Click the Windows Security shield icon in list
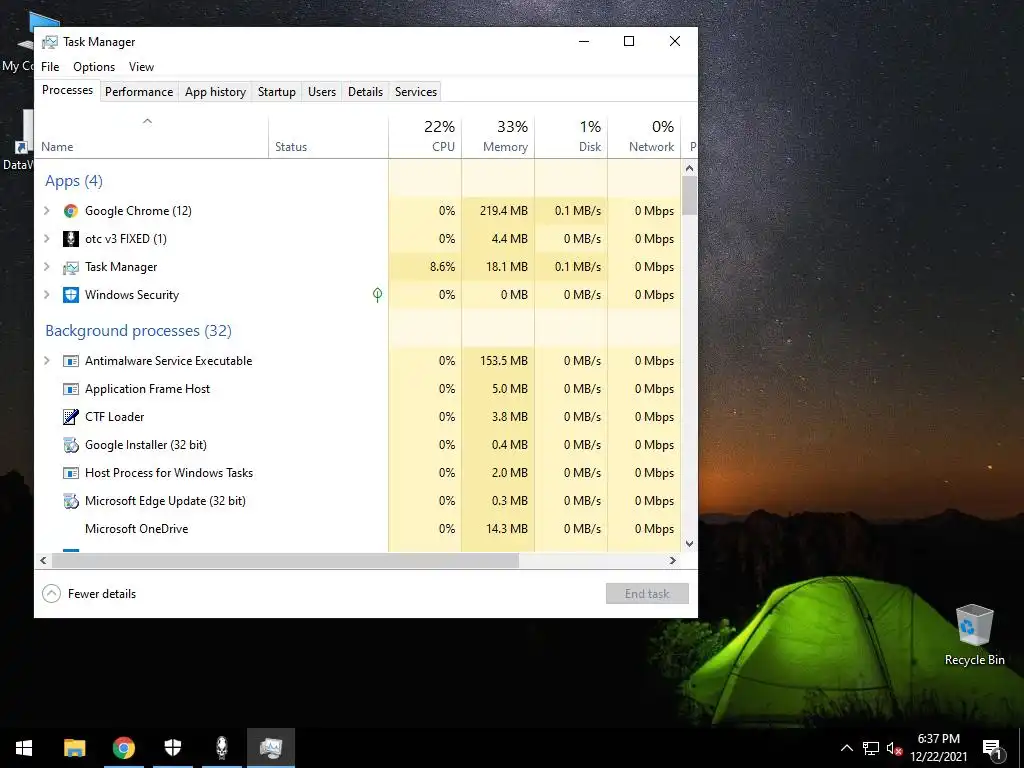Image resolution: width=1024 pixels, height=768 pixels. point(71,295)
